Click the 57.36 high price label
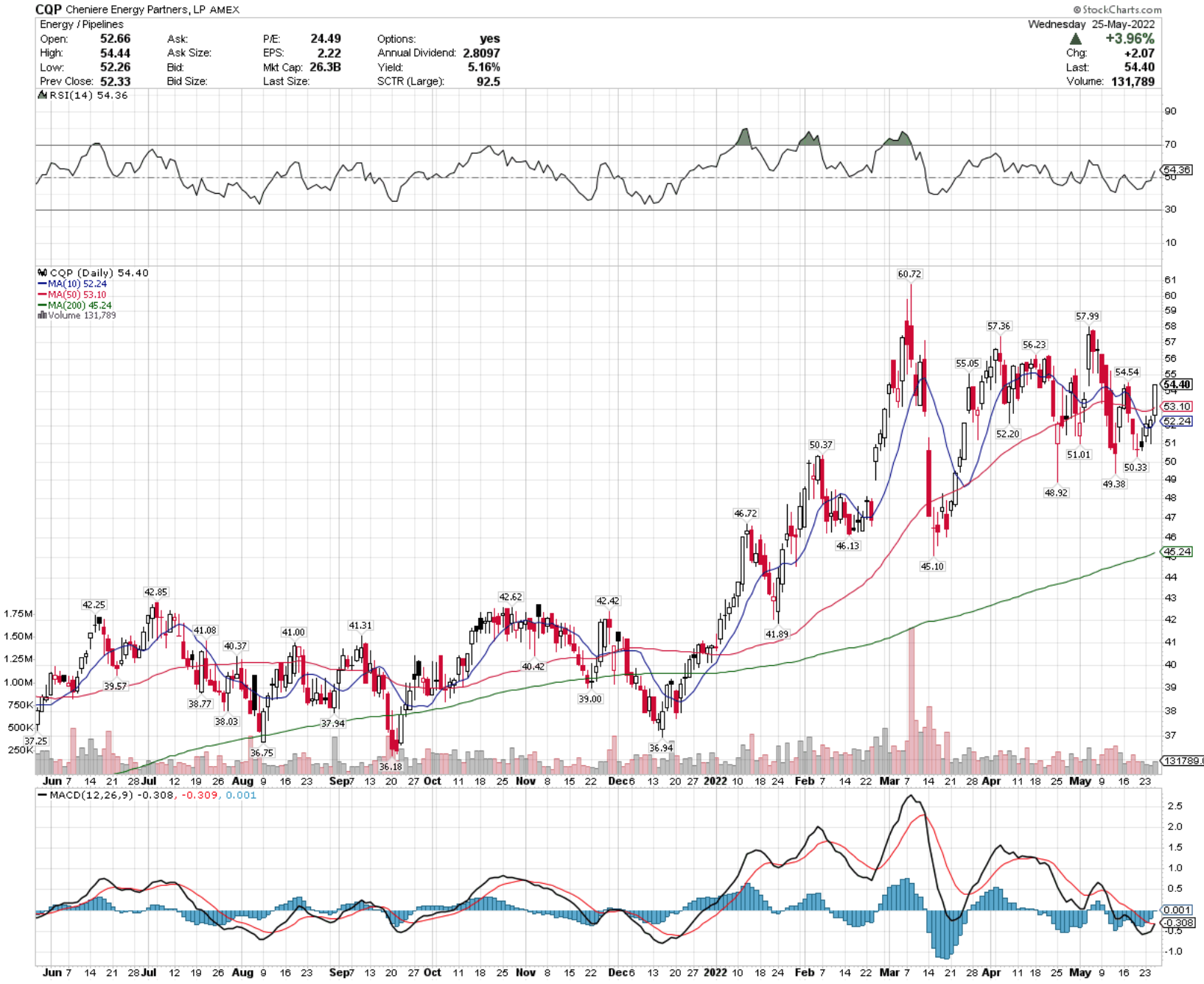Viewport: 1204px width, 984px height. (x=998, y=326)
